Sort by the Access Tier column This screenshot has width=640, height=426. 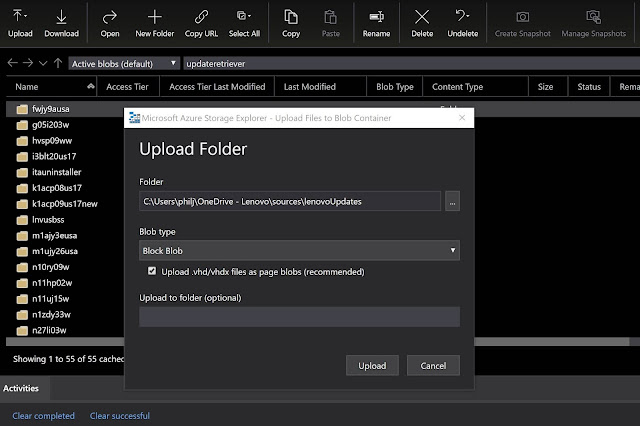[127, 87]
